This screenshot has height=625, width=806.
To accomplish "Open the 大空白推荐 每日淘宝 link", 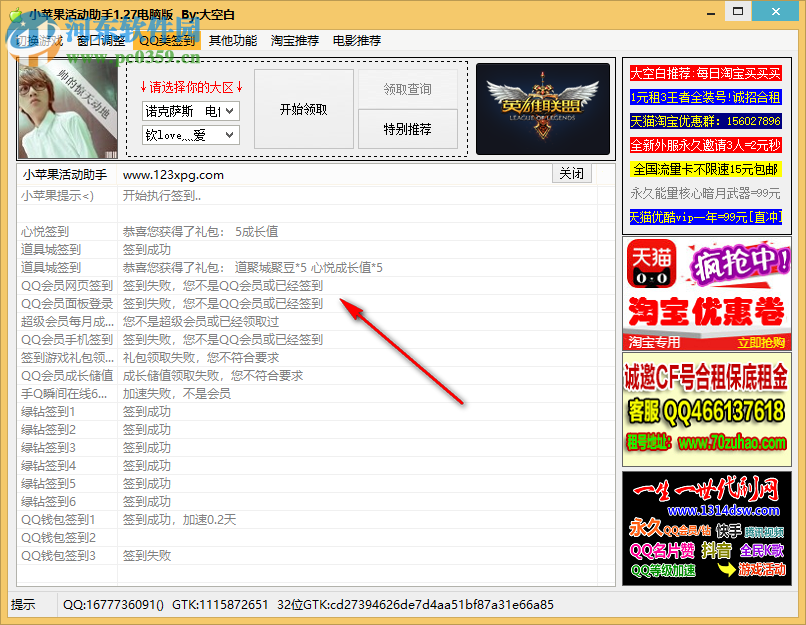I will 705,73.
